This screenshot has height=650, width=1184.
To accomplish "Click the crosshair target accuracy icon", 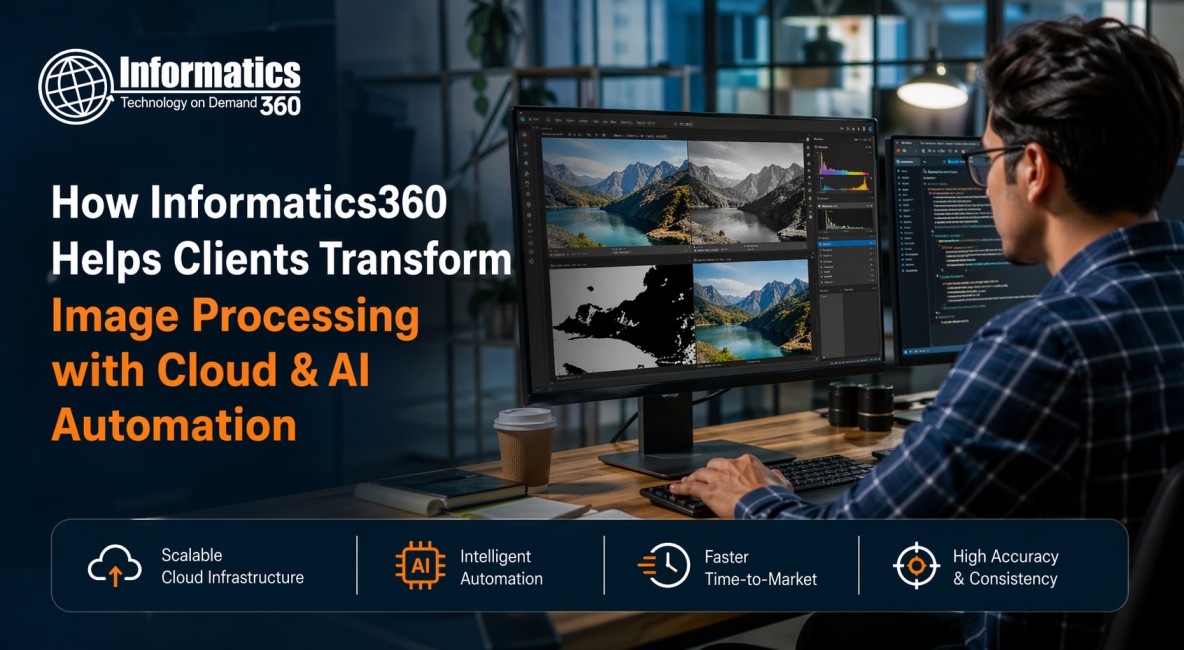I will (x=916, y=566).
